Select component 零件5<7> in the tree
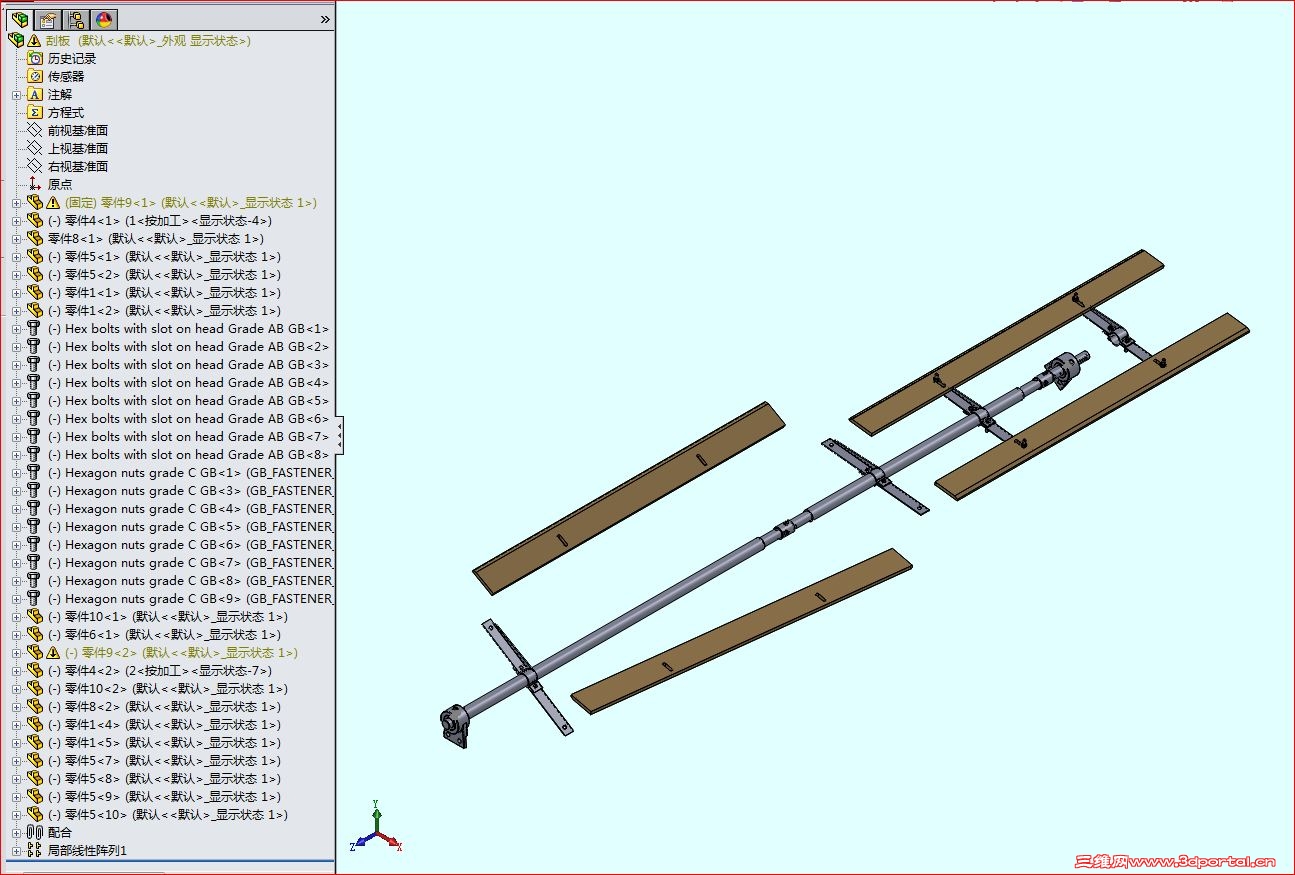 pyautogui.click(x=165, y=760)
